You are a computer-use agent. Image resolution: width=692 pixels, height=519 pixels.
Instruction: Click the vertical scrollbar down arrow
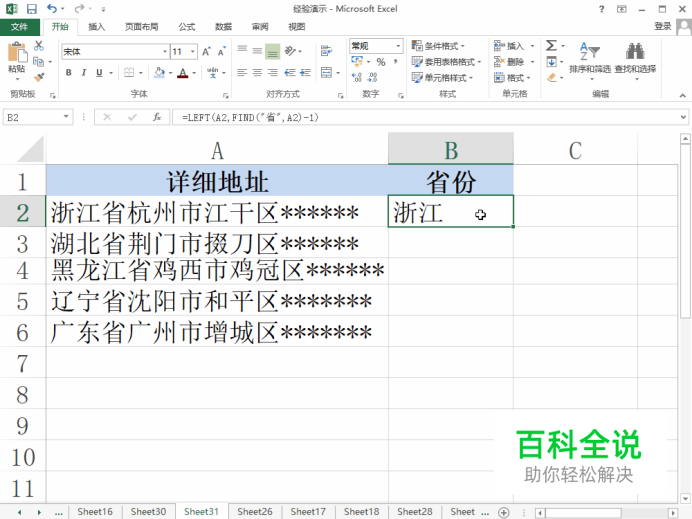tap(685, 499)
